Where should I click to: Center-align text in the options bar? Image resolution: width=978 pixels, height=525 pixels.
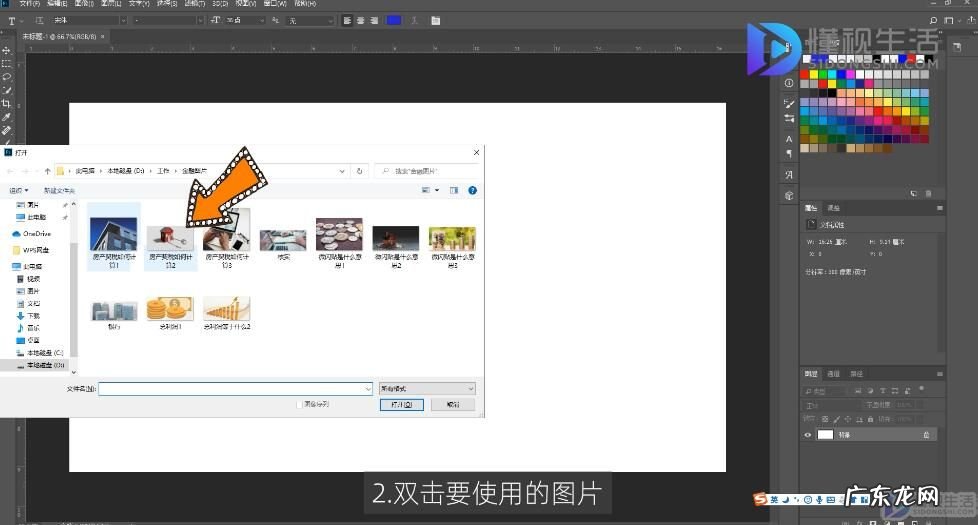361,21
